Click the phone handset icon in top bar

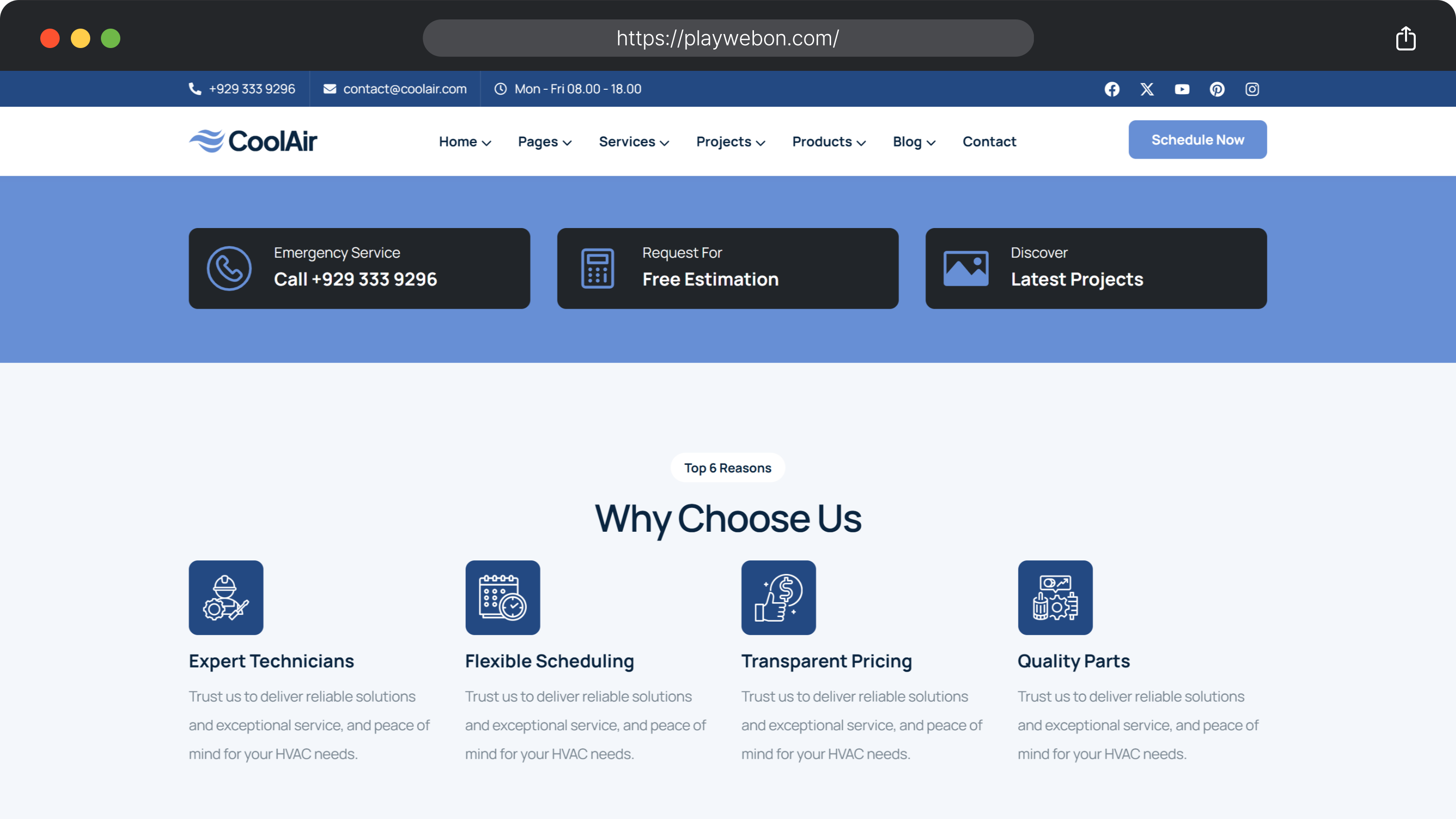click(195, 89)
